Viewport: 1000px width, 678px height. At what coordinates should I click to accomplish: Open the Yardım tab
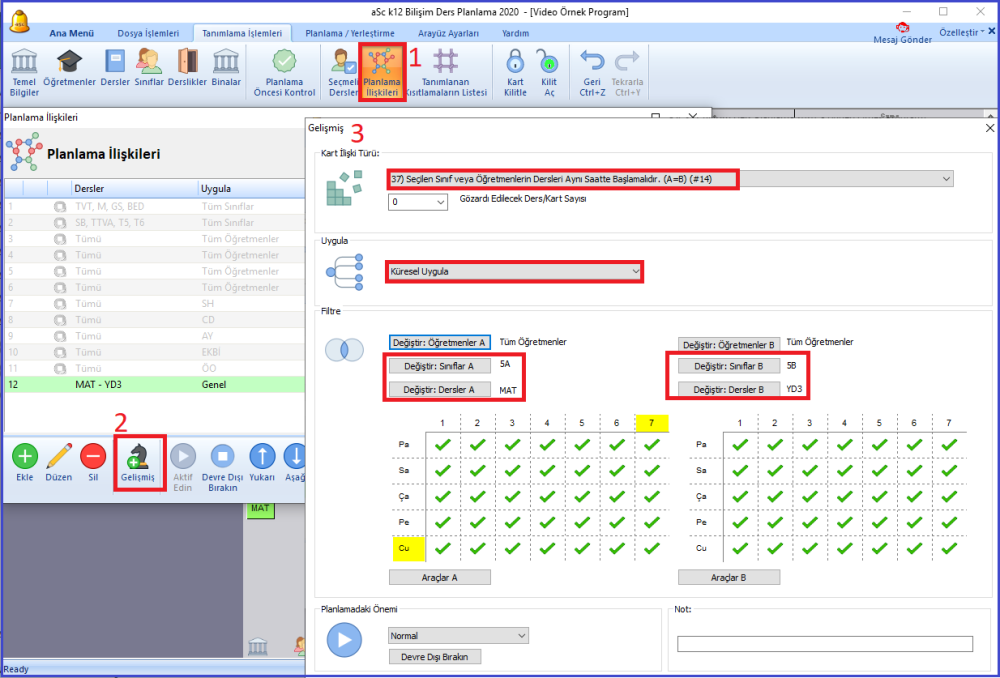[515, 33]
